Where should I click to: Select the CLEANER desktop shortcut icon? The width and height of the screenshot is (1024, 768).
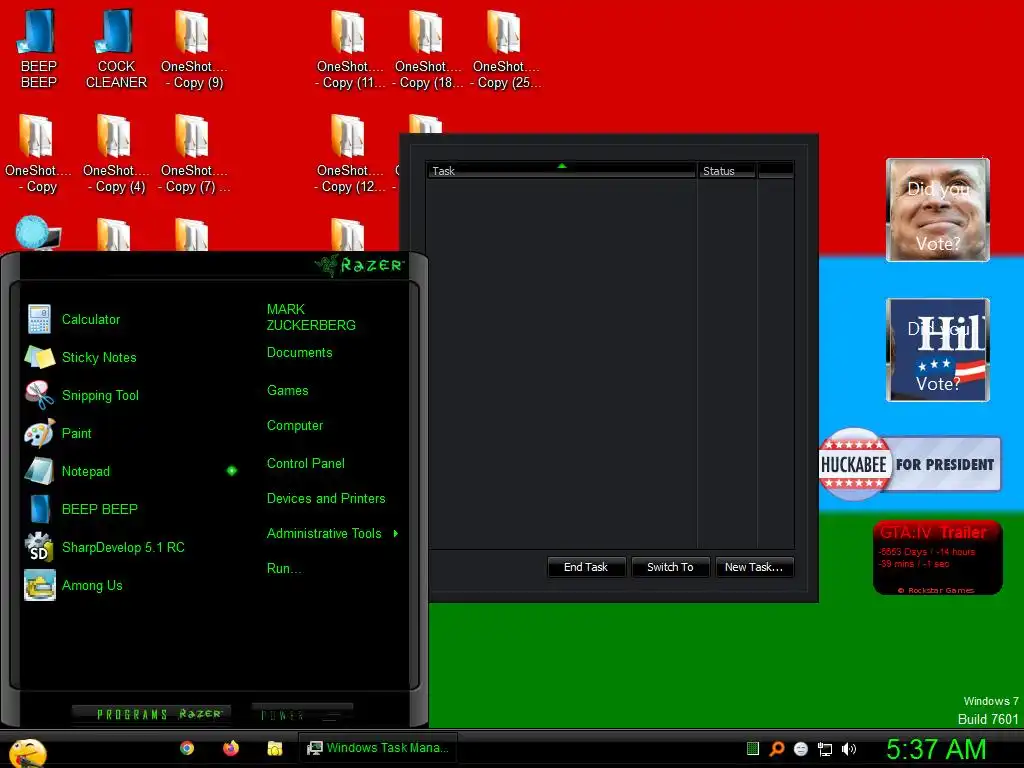point(116,48)
